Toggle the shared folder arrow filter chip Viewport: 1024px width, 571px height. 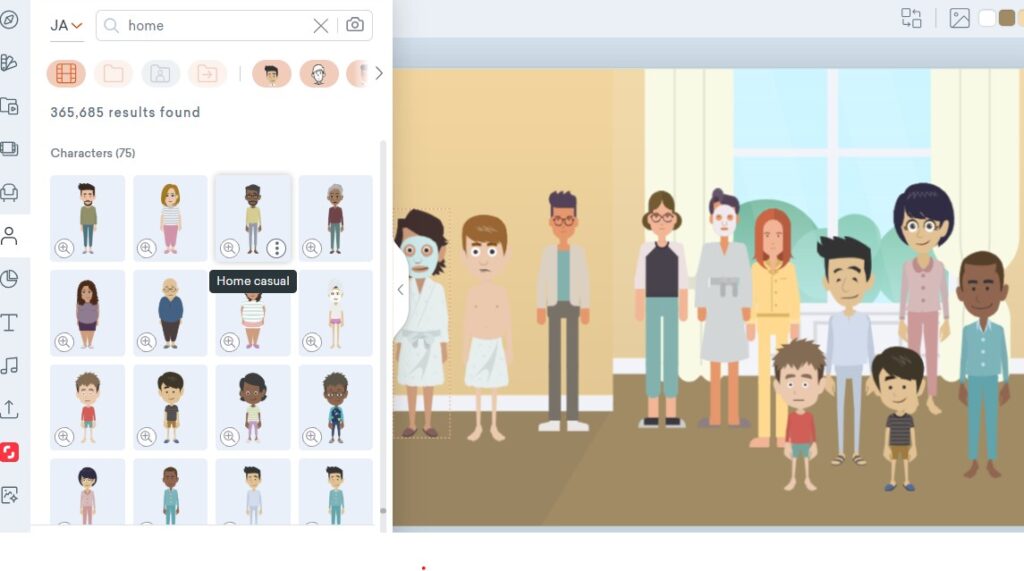coord(207,73)
